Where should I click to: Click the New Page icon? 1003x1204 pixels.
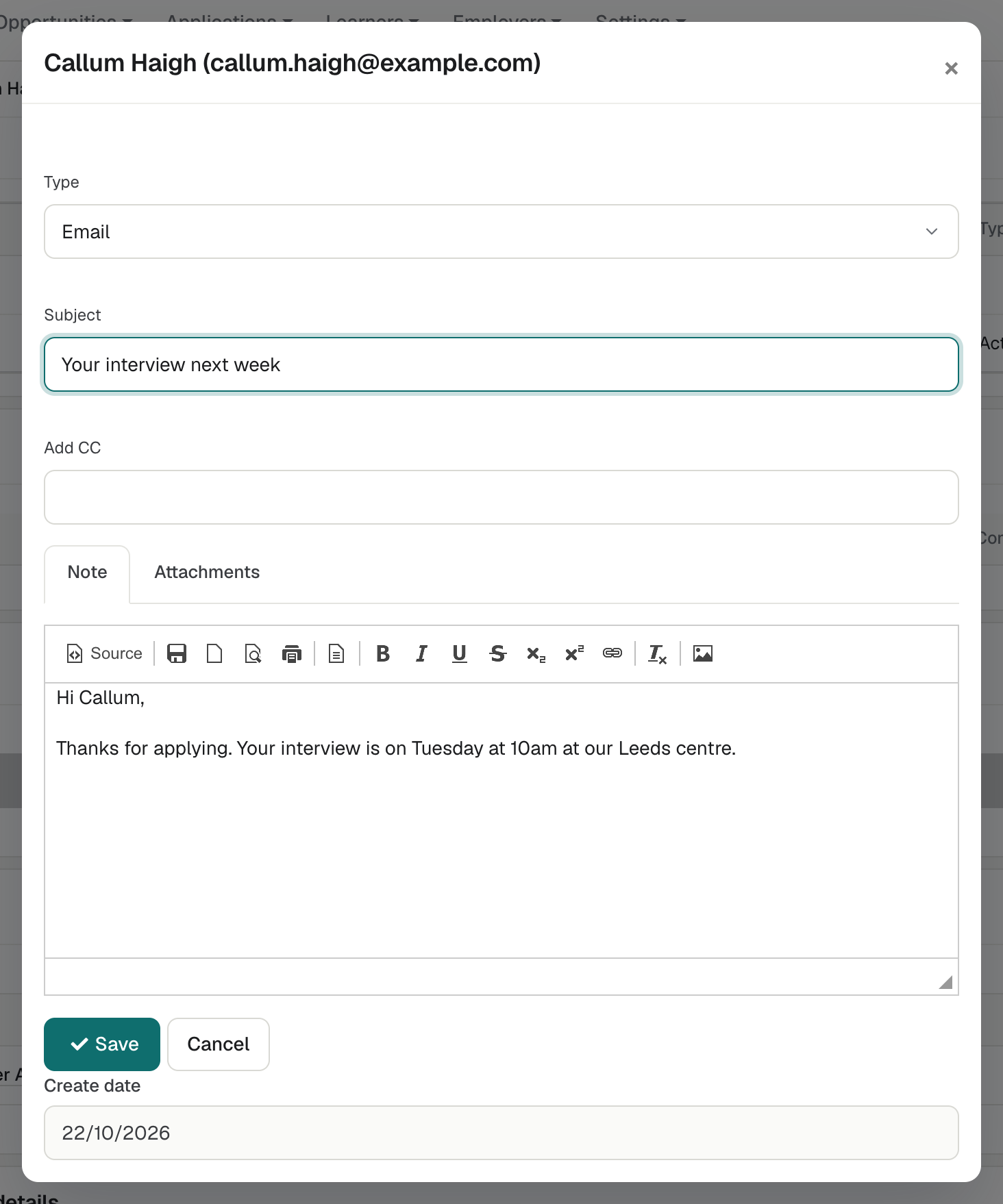[214, 653]
